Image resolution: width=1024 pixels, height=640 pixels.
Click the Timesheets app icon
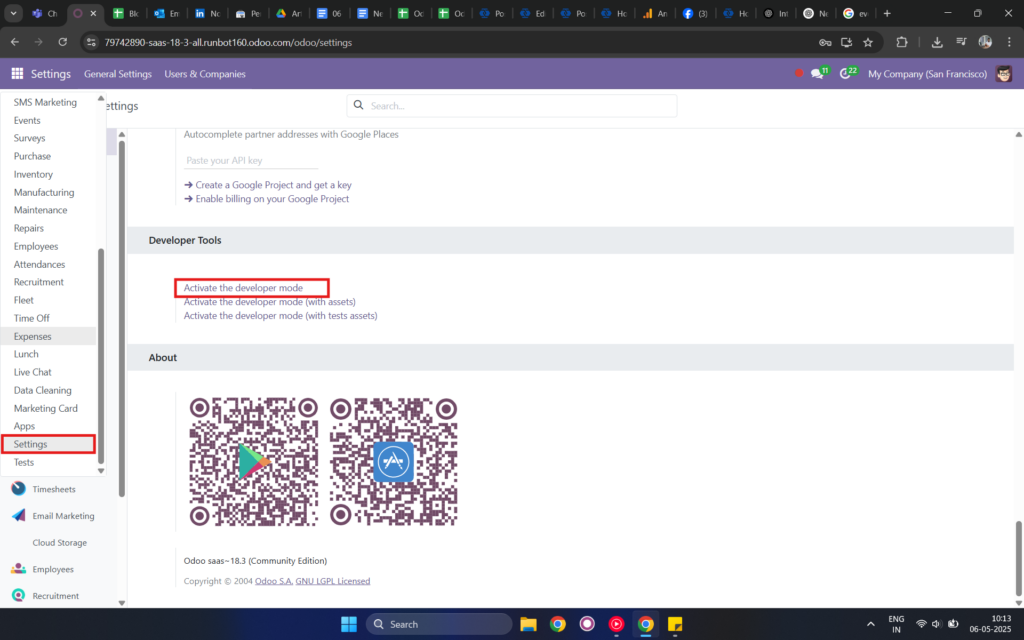click(18, 488)
